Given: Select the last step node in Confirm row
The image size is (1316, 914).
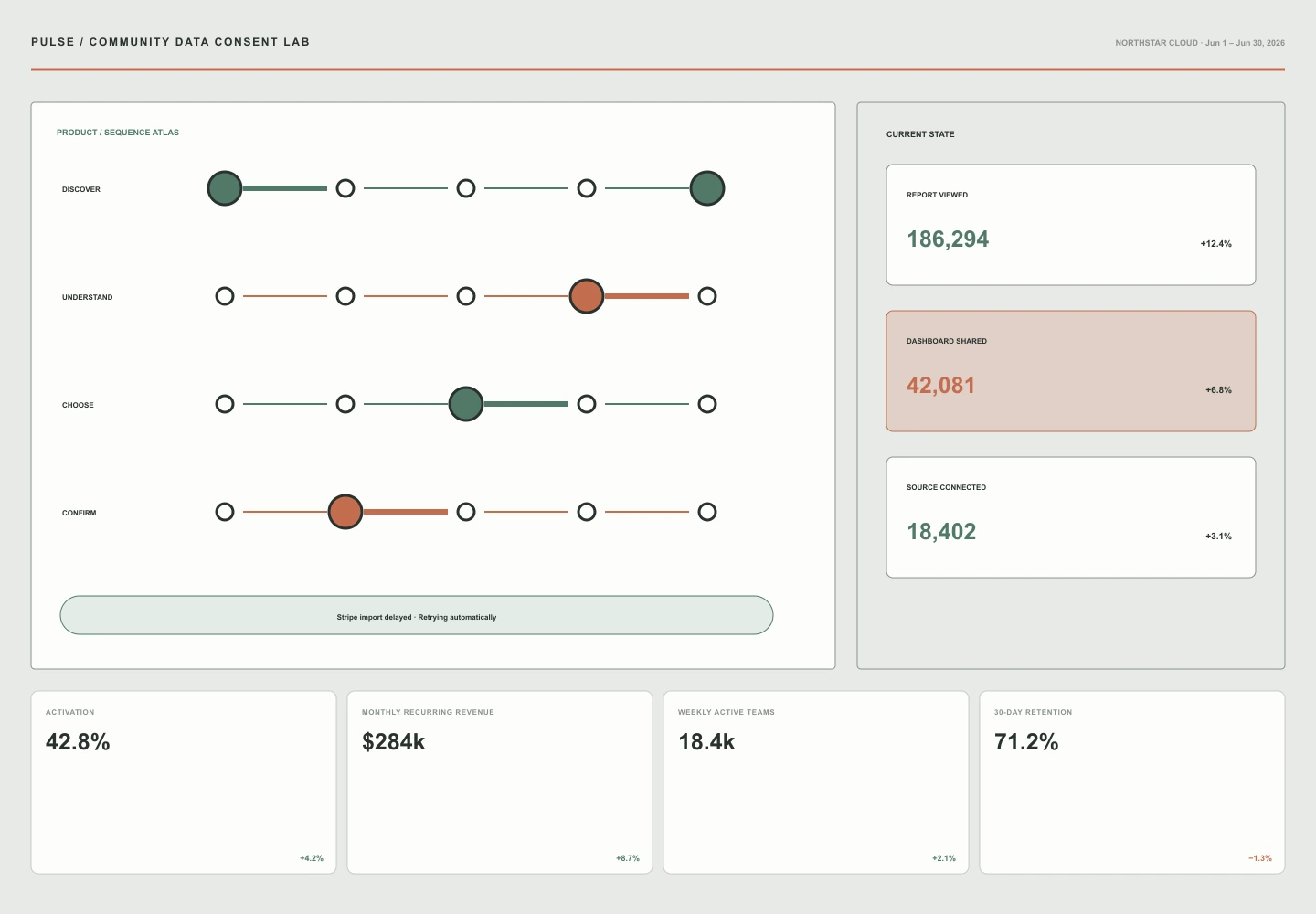Looking at the screenshot, I should click(x=707, y=512).
